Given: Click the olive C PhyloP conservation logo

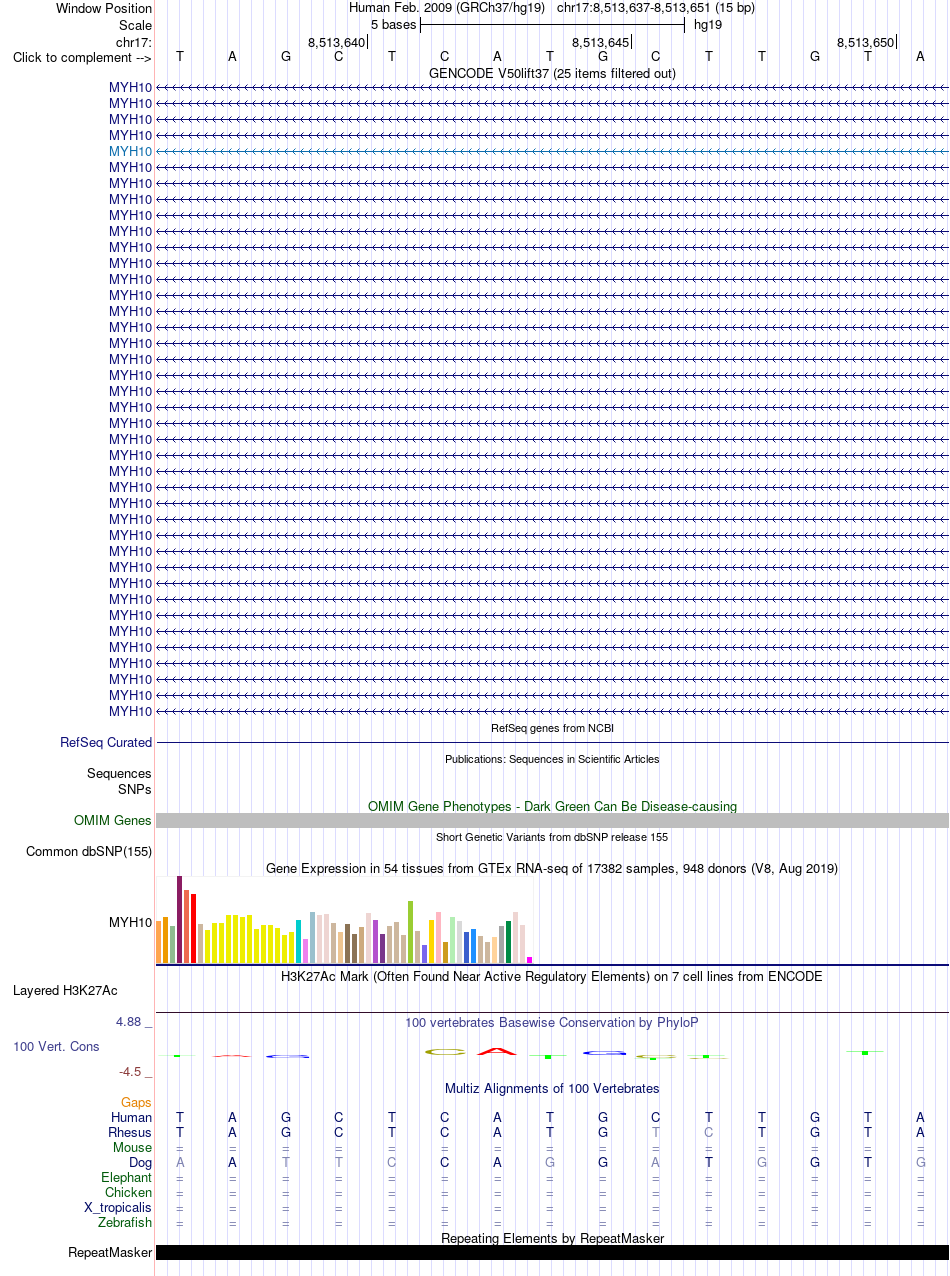Looking at the screenshot, I should tap(445, 1052).
